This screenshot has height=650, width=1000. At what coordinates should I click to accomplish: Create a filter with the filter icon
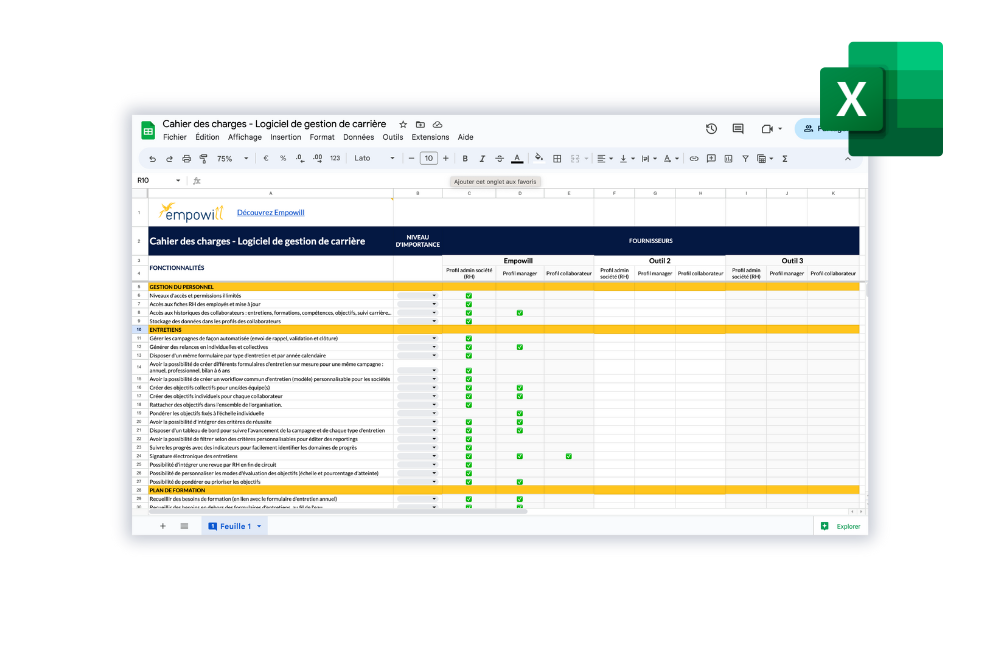(746, 158)
